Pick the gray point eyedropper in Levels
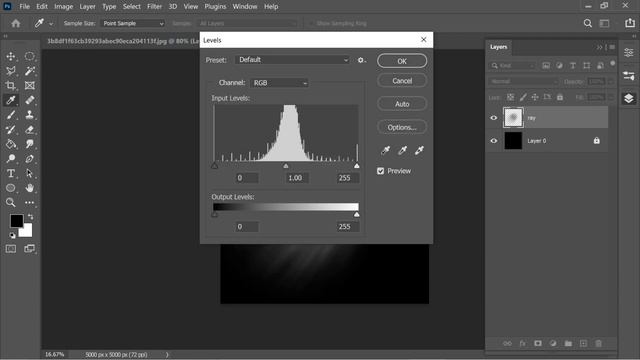The width and height of the screenshot is (640, 360). click(402, 151)
